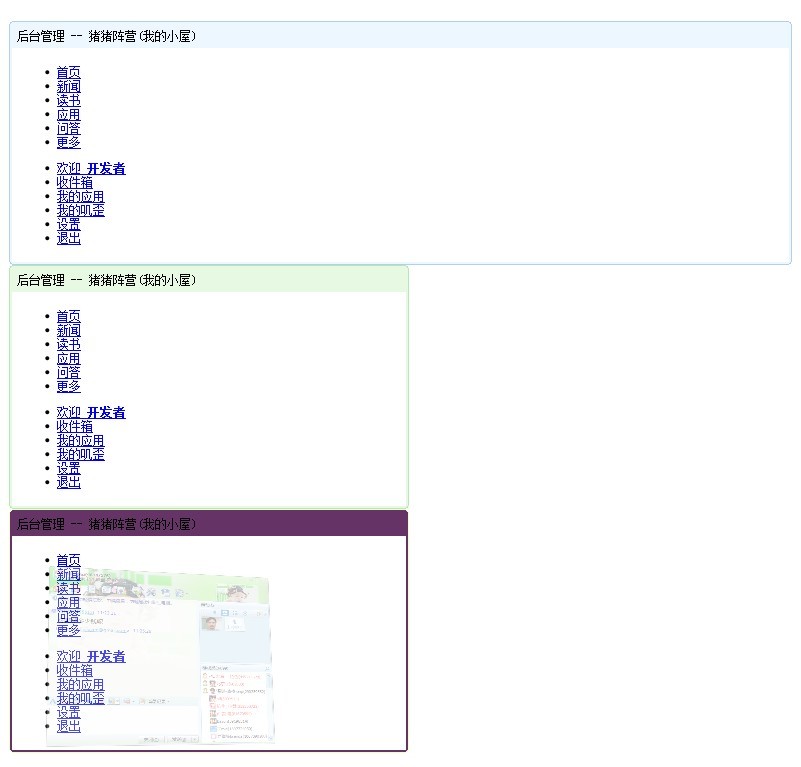
Task: Open 我的应用 in the green-header panel
Action: 80,441
